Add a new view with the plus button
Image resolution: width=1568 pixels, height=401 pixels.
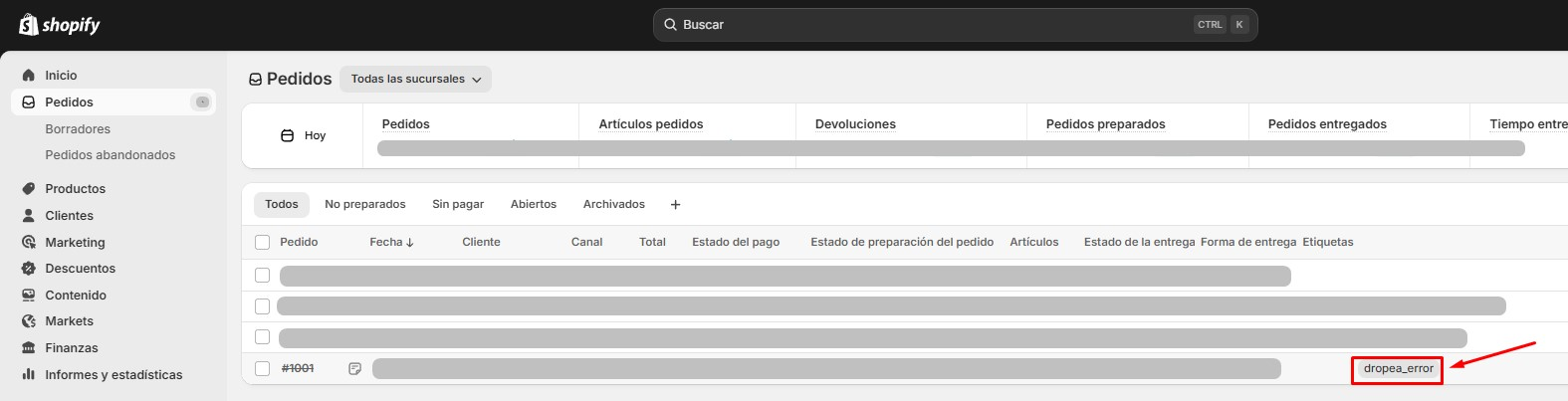point(675,204)
